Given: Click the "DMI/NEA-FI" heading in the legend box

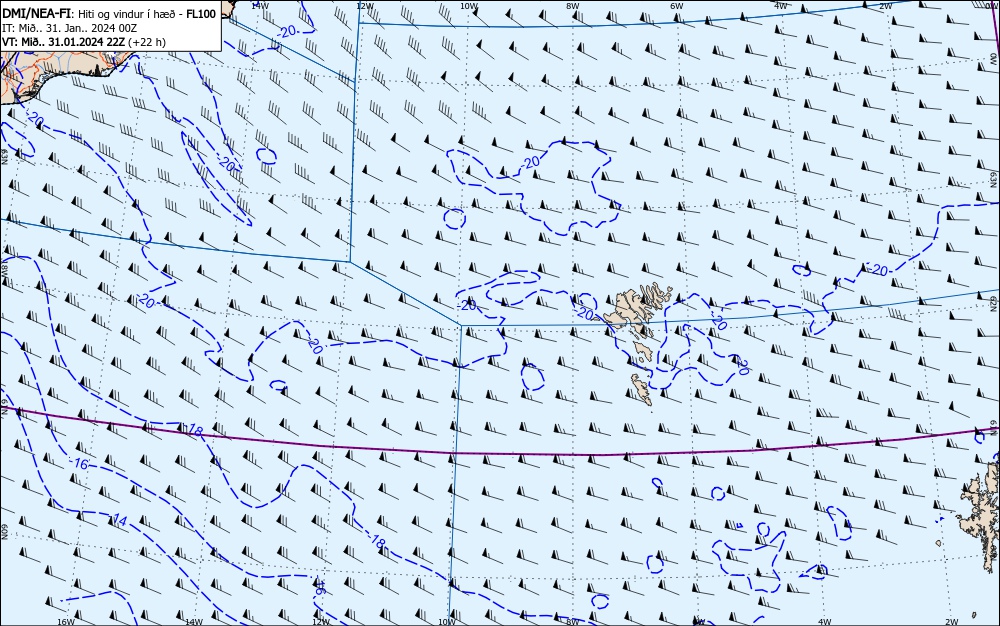Looking at the screenshot, I should pyautogui.click(x=36, y=14).
